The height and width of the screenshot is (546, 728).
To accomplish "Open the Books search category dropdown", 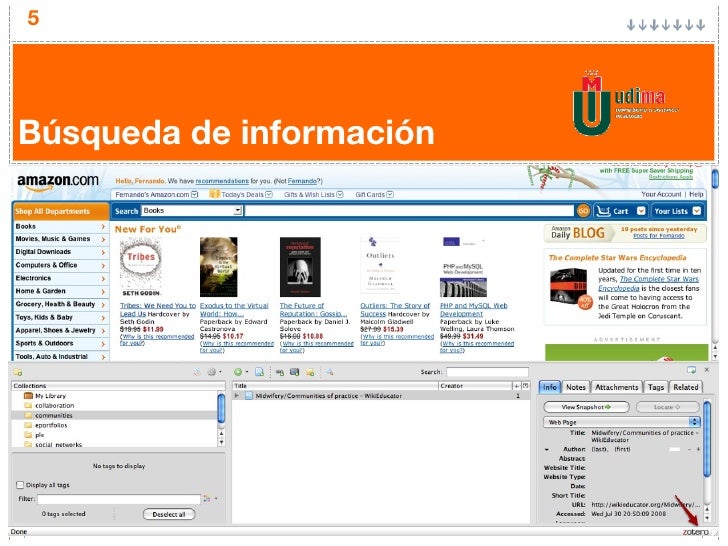I will 192,211.
